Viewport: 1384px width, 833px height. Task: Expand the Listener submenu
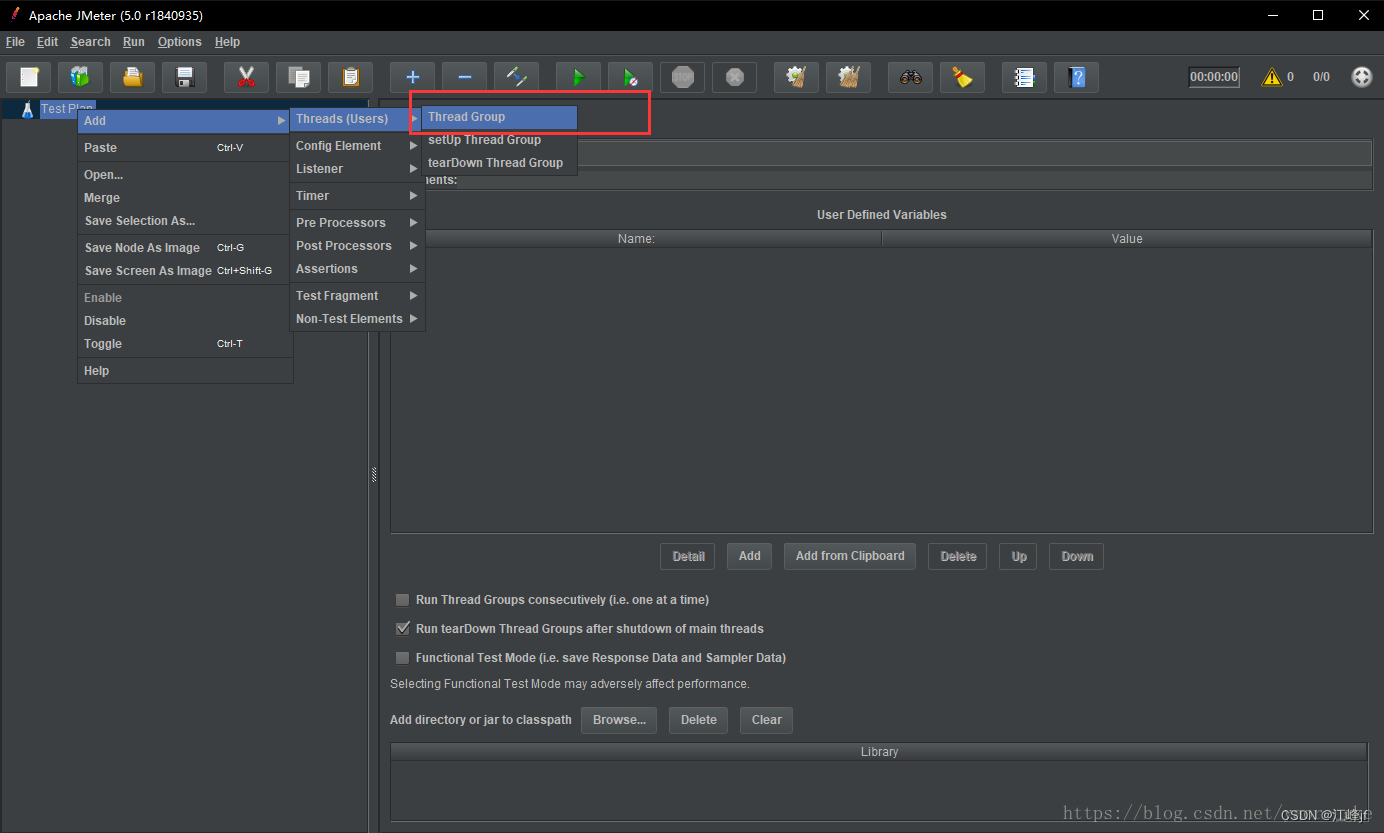pyautogui.click(x=357, y=169)
